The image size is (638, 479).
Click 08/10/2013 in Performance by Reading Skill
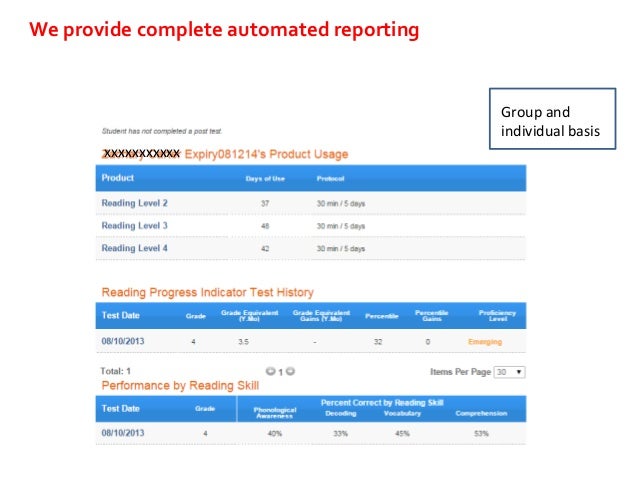pos(123,433)
